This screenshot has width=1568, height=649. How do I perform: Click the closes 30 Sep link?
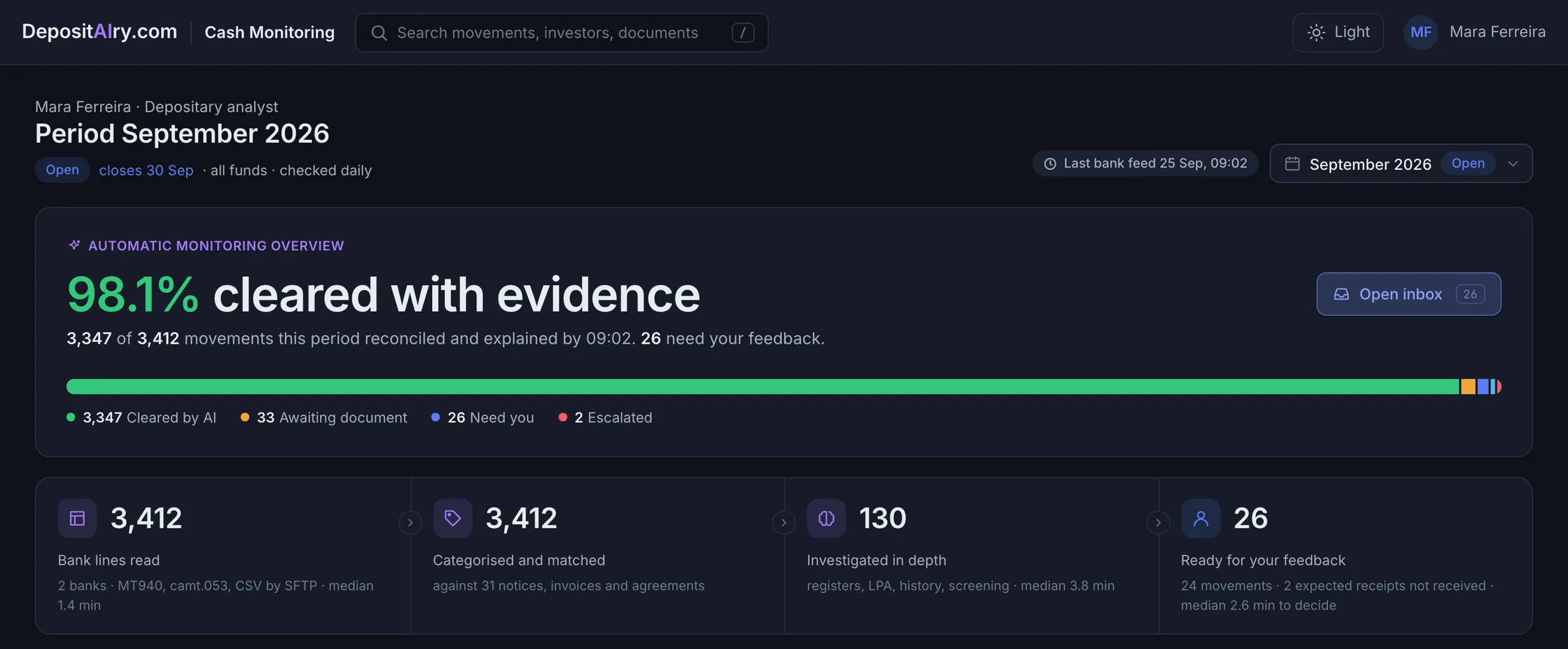coord(146,170)
